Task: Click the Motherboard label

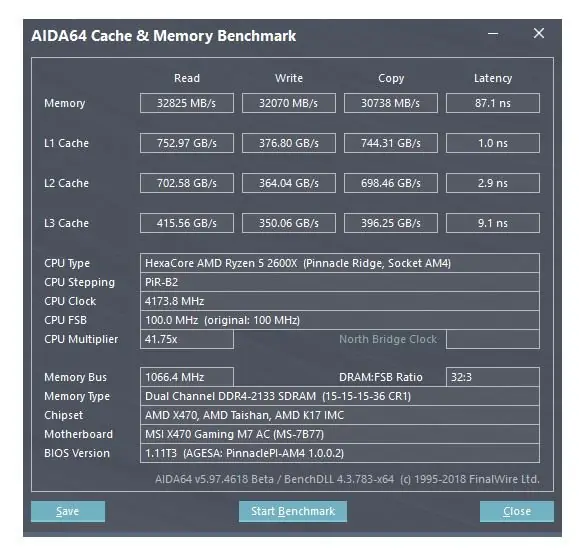Action: pyautogui.click(x=78, y=434)
